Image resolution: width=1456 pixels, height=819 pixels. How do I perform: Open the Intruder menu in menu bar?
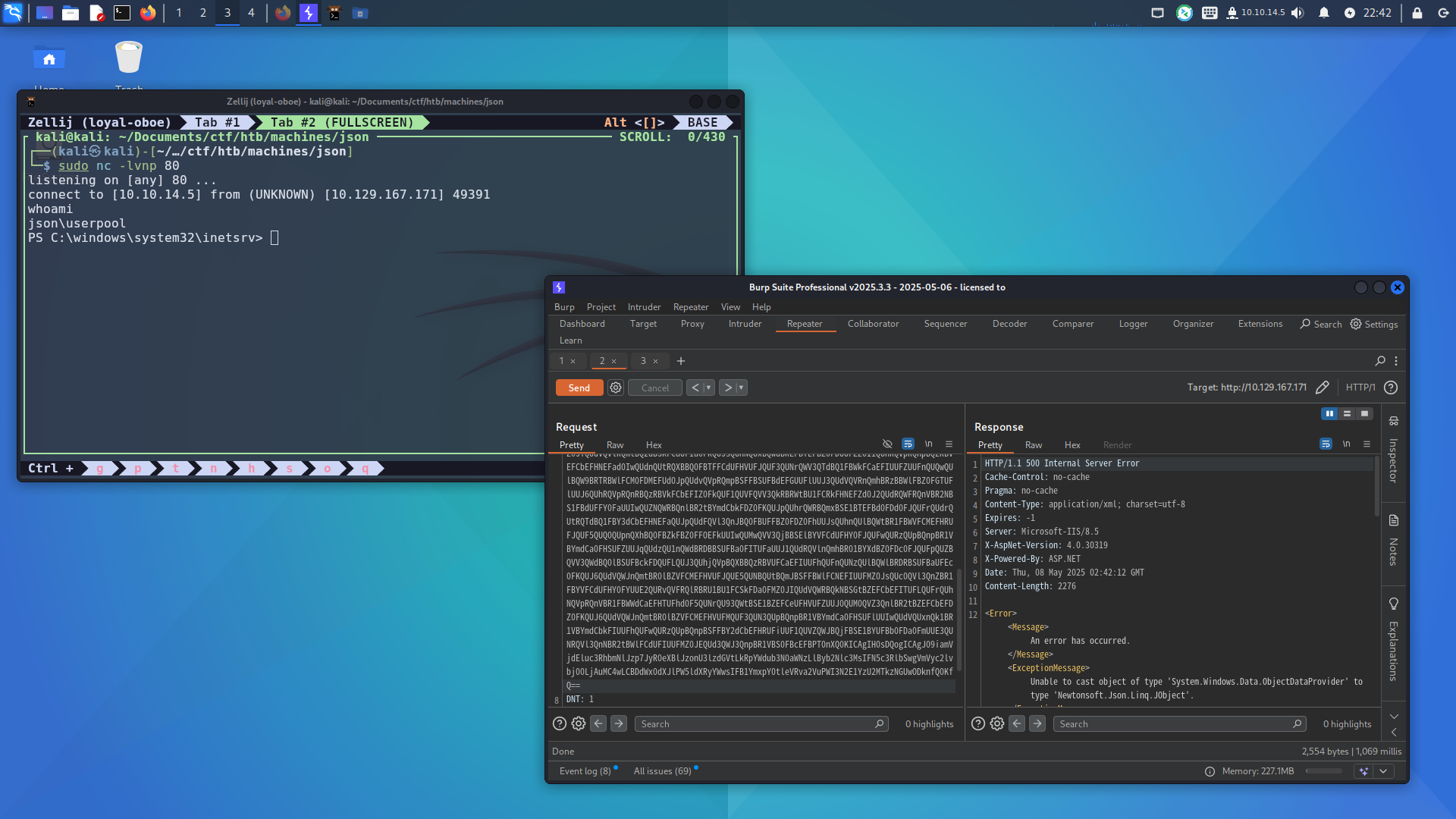(x=644, y=307)
